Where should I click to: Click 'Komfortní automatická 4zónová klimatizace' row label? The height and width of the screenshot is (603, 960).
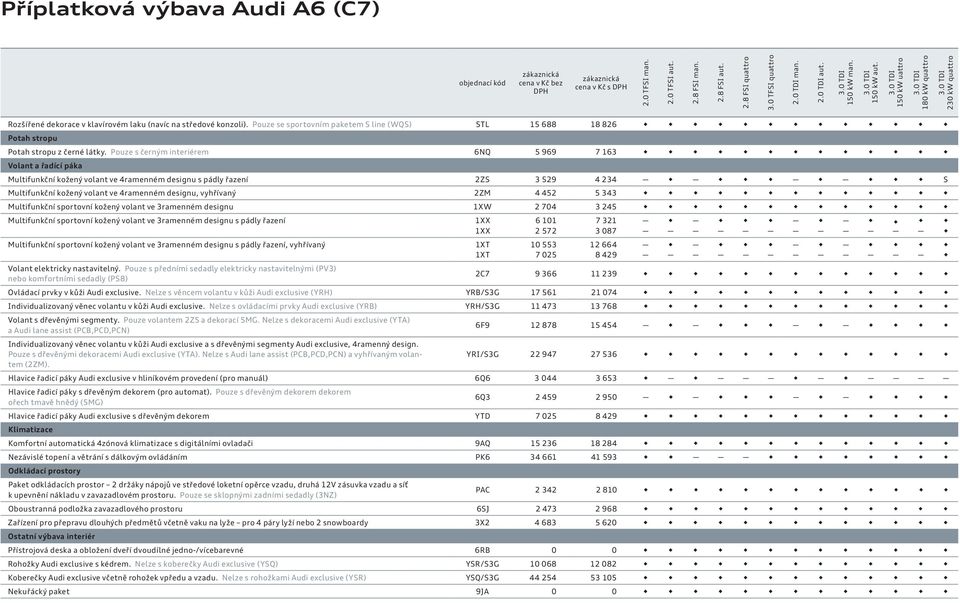(x=130, y=443)
